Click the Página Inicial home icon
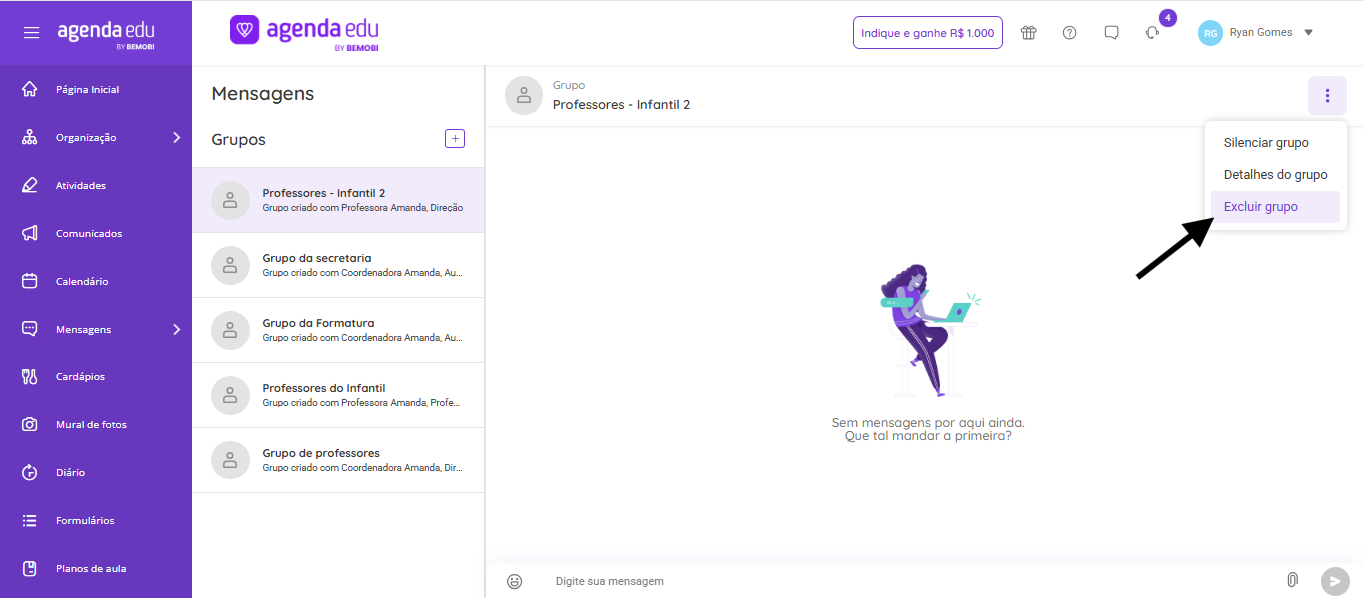This screenshot has width=1363, height=598. click(30, 89)
